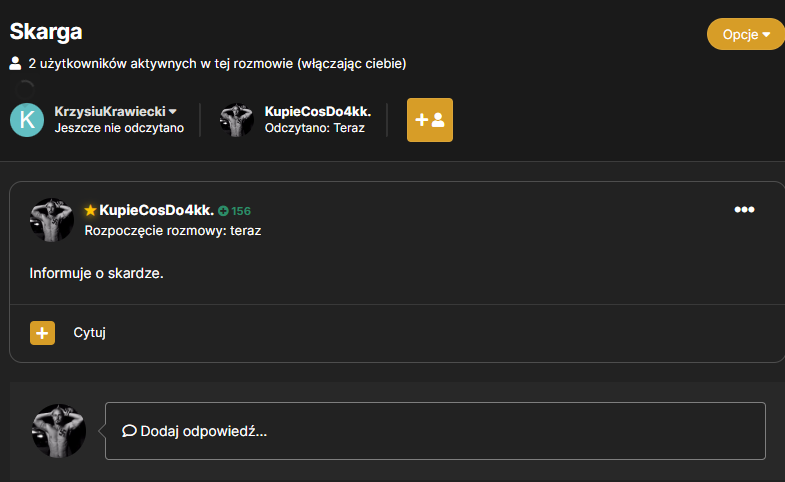Expand the caret next to KrzysiuKrawiecki
The width and height of the screenshot is (785, 482).
point(173,112)
